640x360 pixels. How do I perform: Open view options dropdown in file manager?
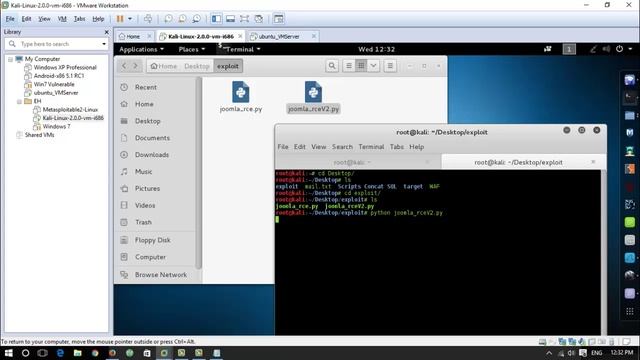tap(373, 66)
